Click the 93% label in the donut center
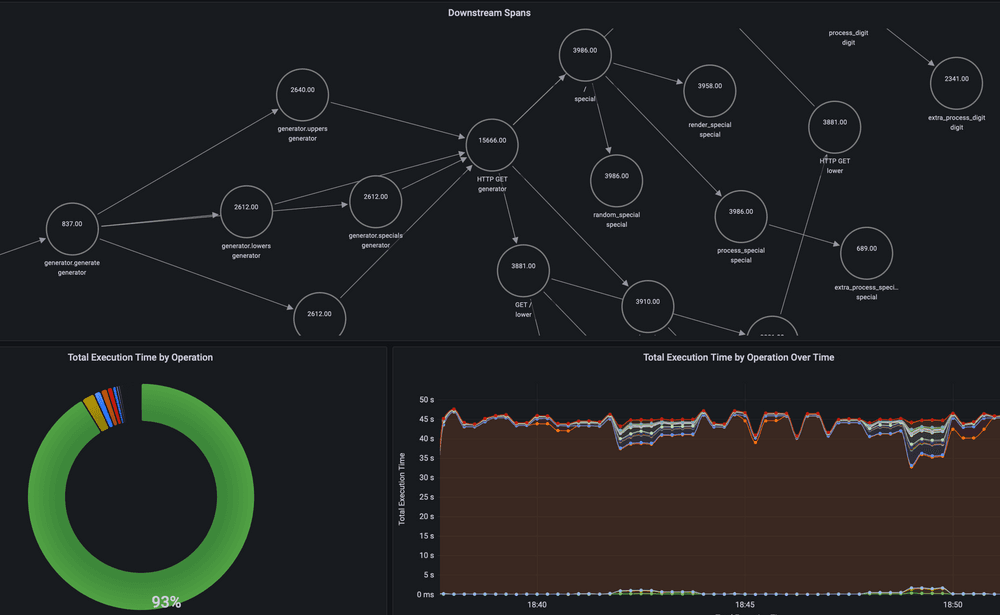This screenshot has width=1000, height=615. point(164,601)
